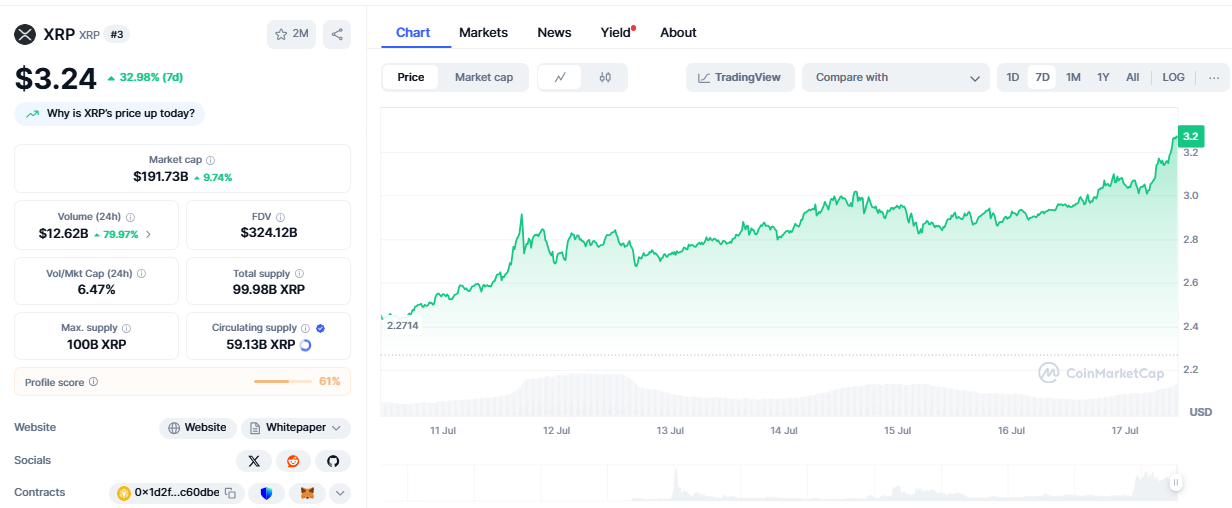Open the About tab
Screen dimensions: 1232x508
point(678,32)
